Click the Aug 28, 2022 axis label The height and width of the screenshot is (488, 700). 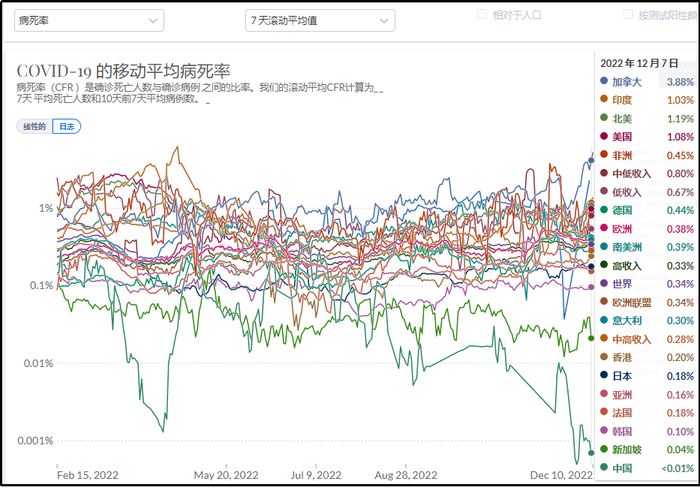(406, 475)
